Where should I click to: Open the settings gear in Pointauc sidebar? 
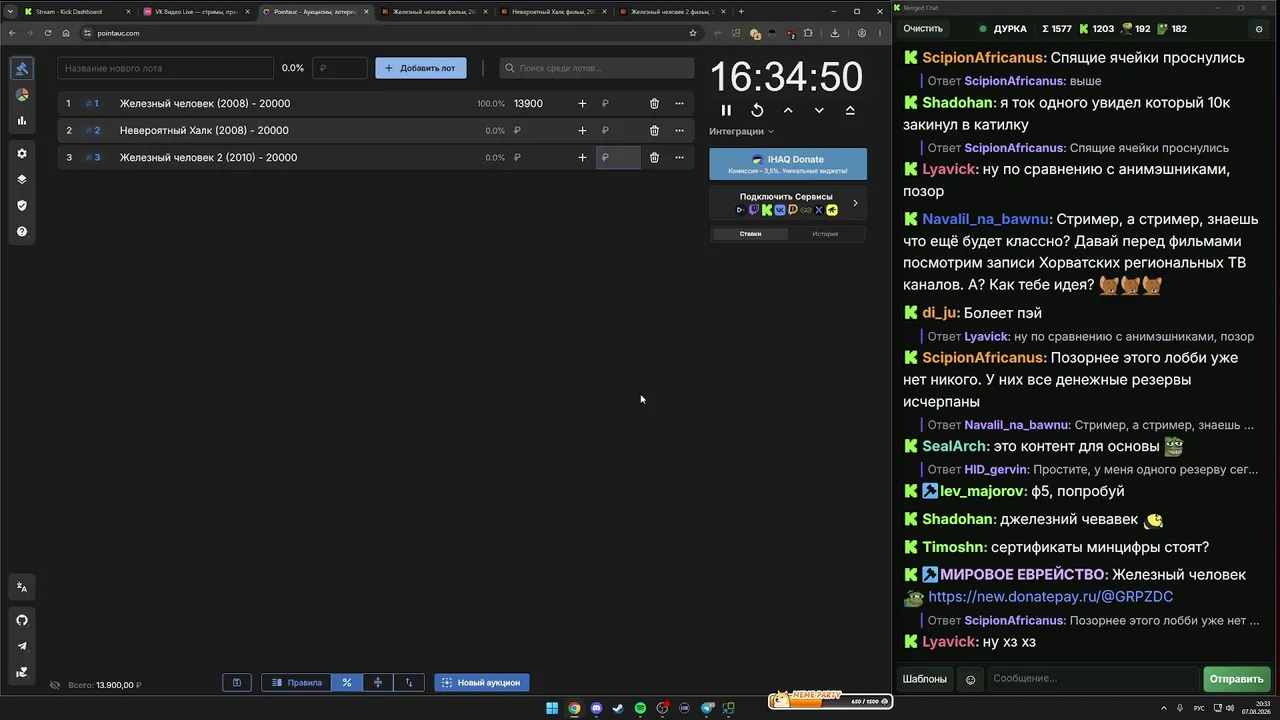22,153
